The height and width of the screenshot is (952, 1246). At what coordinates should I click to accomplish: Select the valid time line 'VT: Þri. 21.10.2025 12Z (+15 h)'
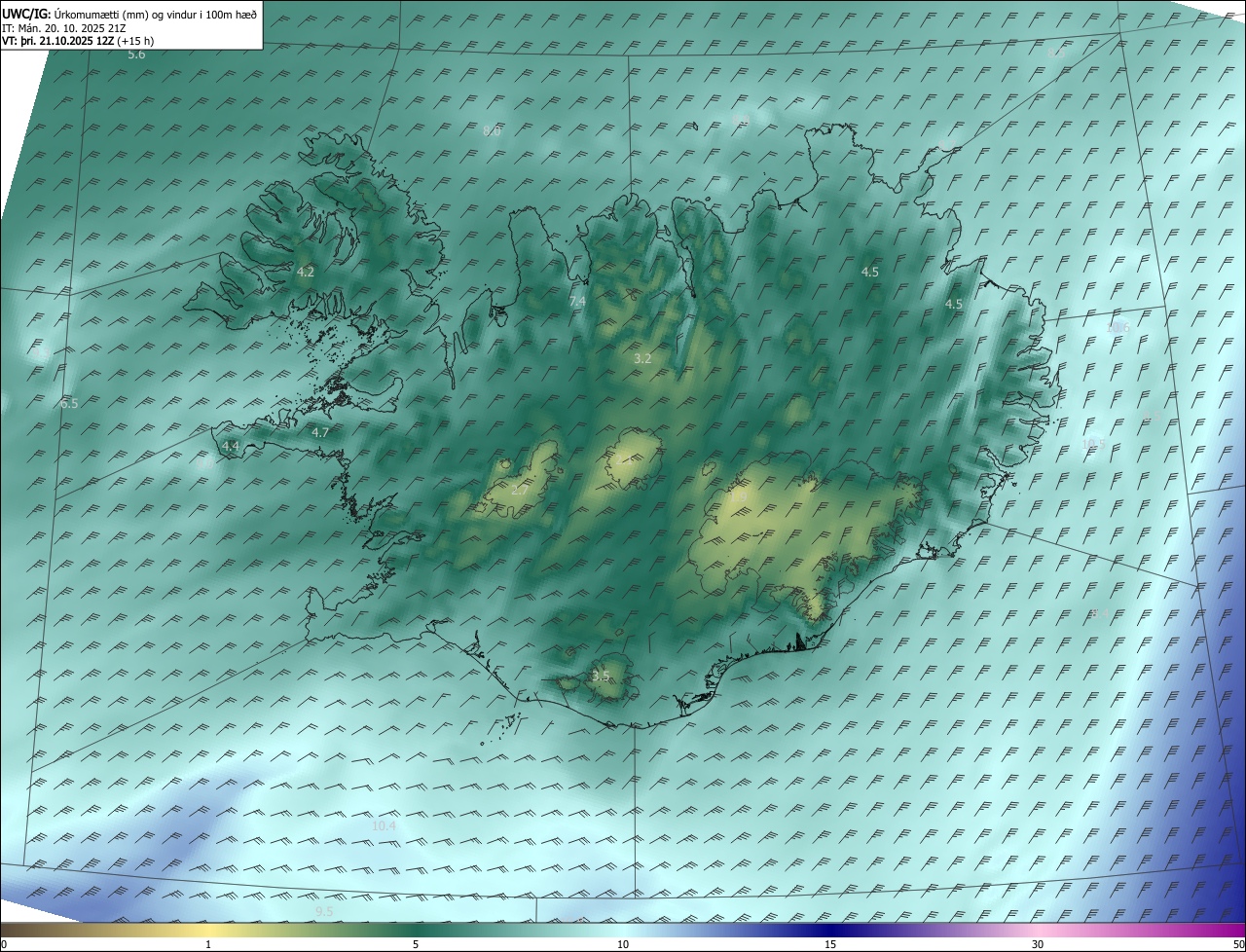[78, 41]
